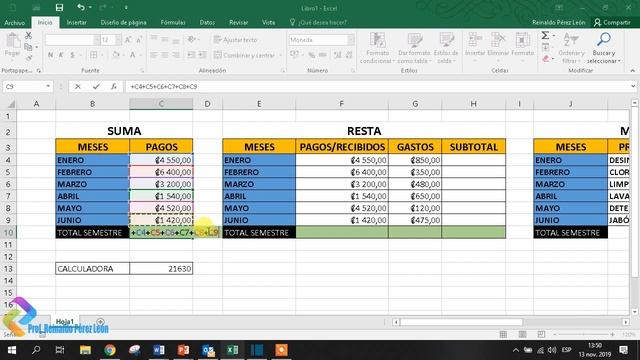Switch to the Datos tab
This screenshot has height=360, width=640.
pos(207,22)
